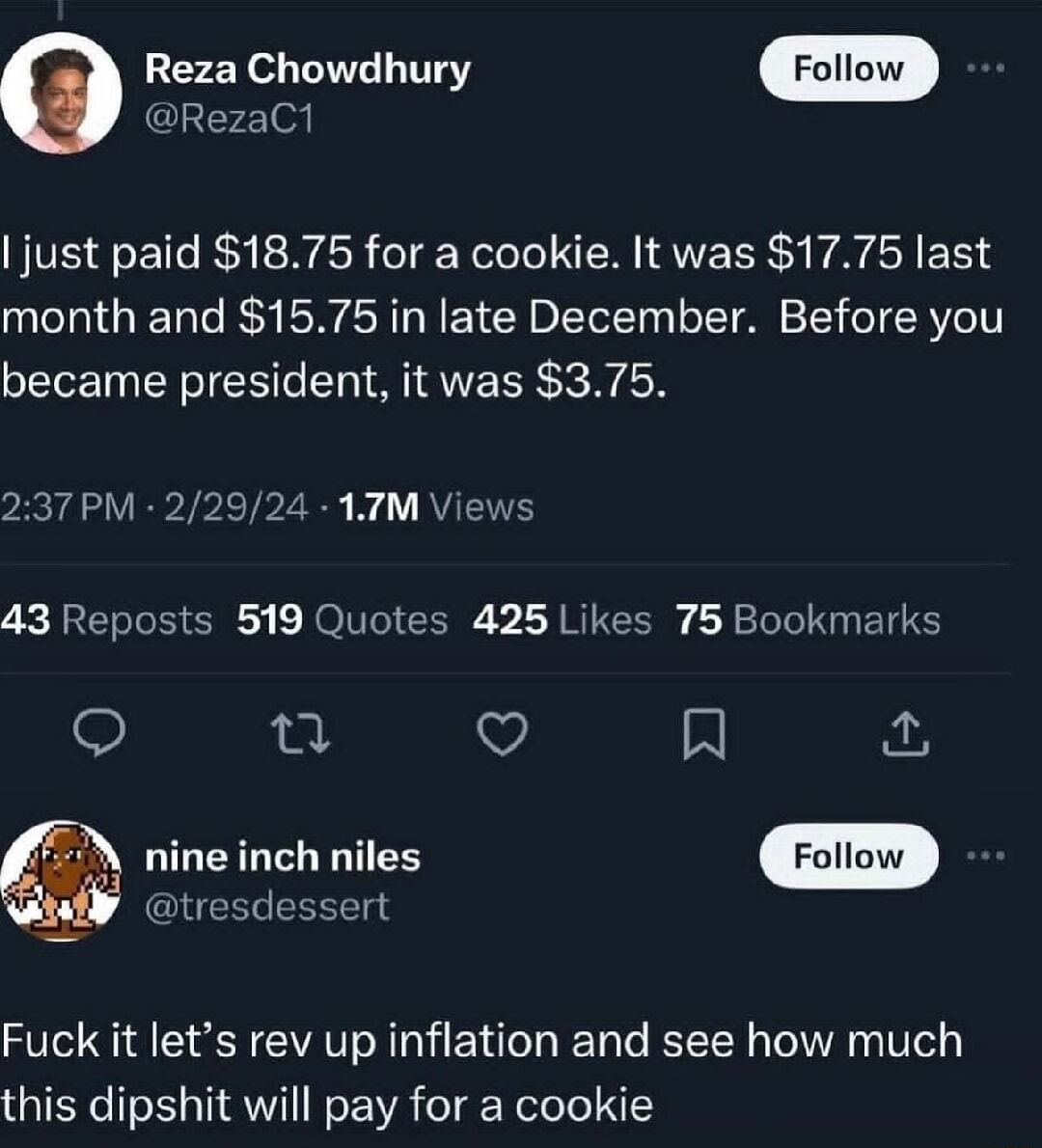The image size is (1042, 1148).
Task: Click the Reza Chowdhury display name
Action: pos(307,68)
